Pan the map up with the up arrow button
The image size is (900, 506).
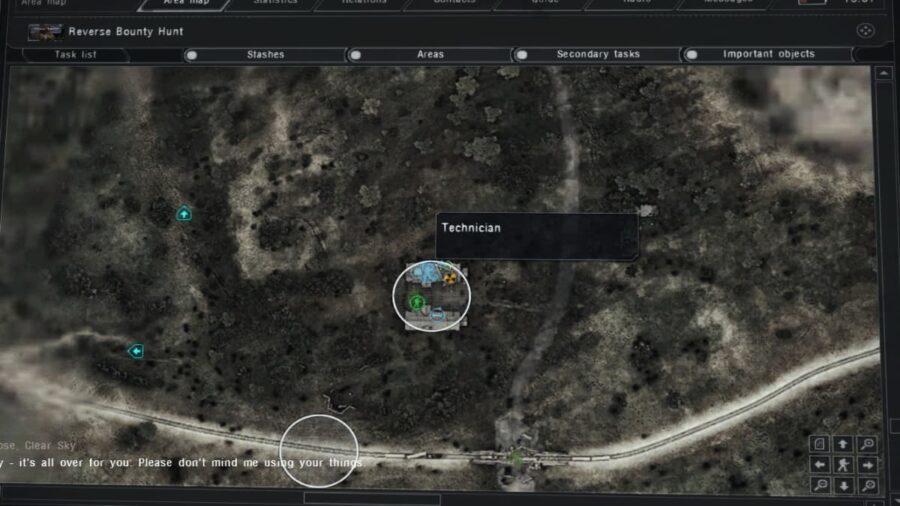click(x=843, y=443)
